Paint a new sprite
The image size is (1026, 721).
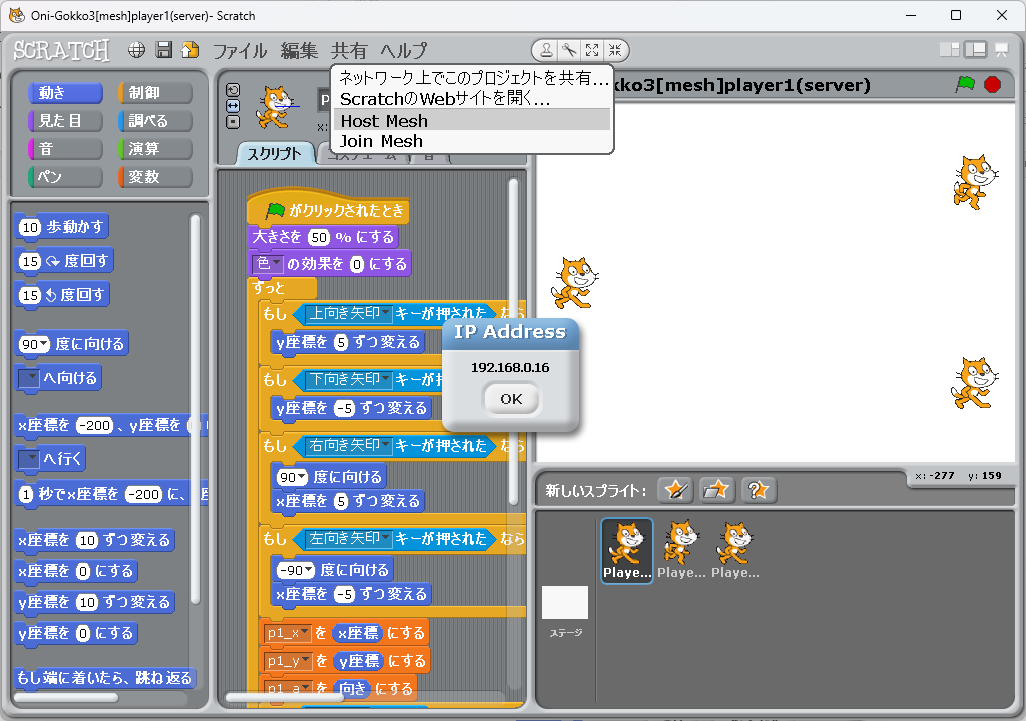pyautogui.click(x=675, y=489)
